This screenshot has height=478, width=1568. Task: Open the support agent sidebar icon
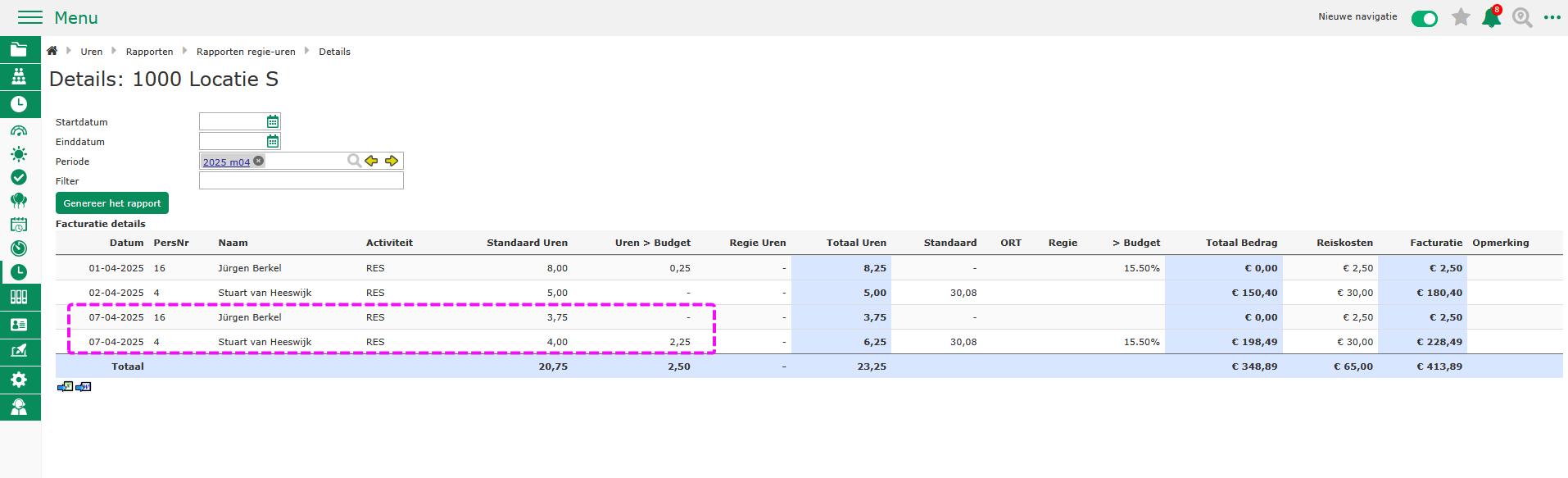point(19,407)
